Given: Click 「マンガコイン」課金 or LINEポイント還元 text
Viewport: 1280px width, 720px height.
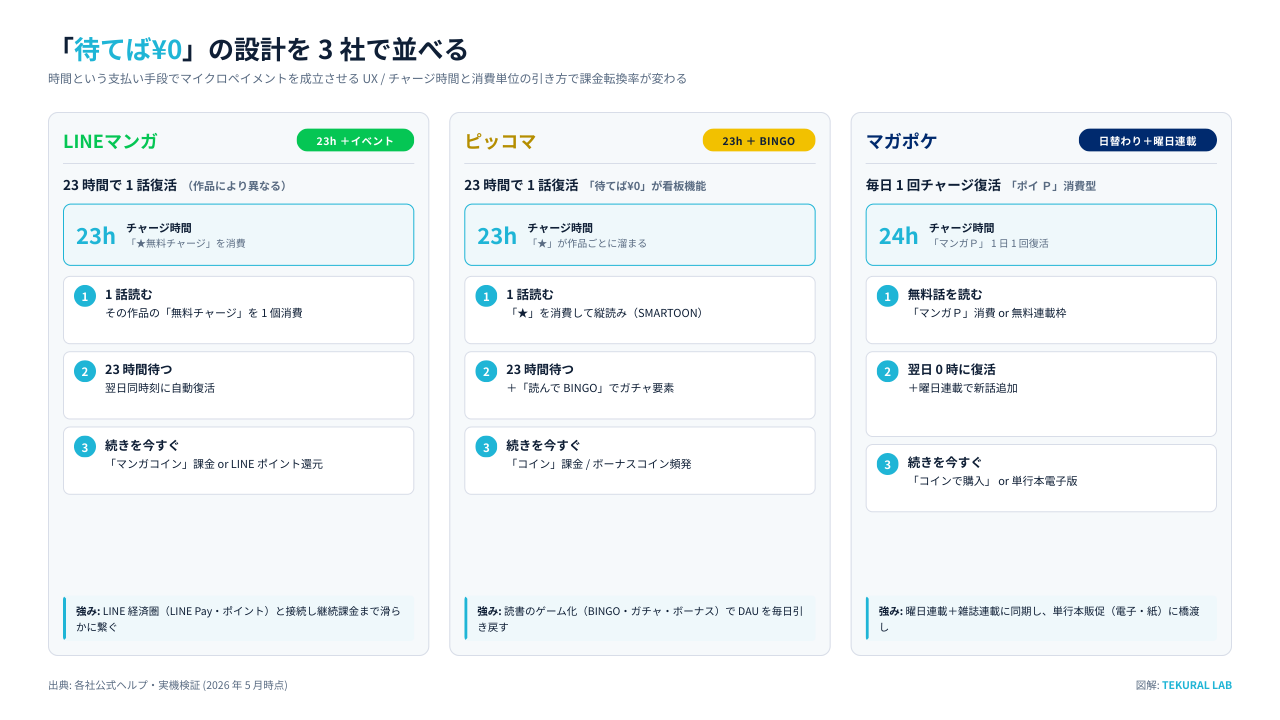Looking at the screenshot, I should click(214, 464).
